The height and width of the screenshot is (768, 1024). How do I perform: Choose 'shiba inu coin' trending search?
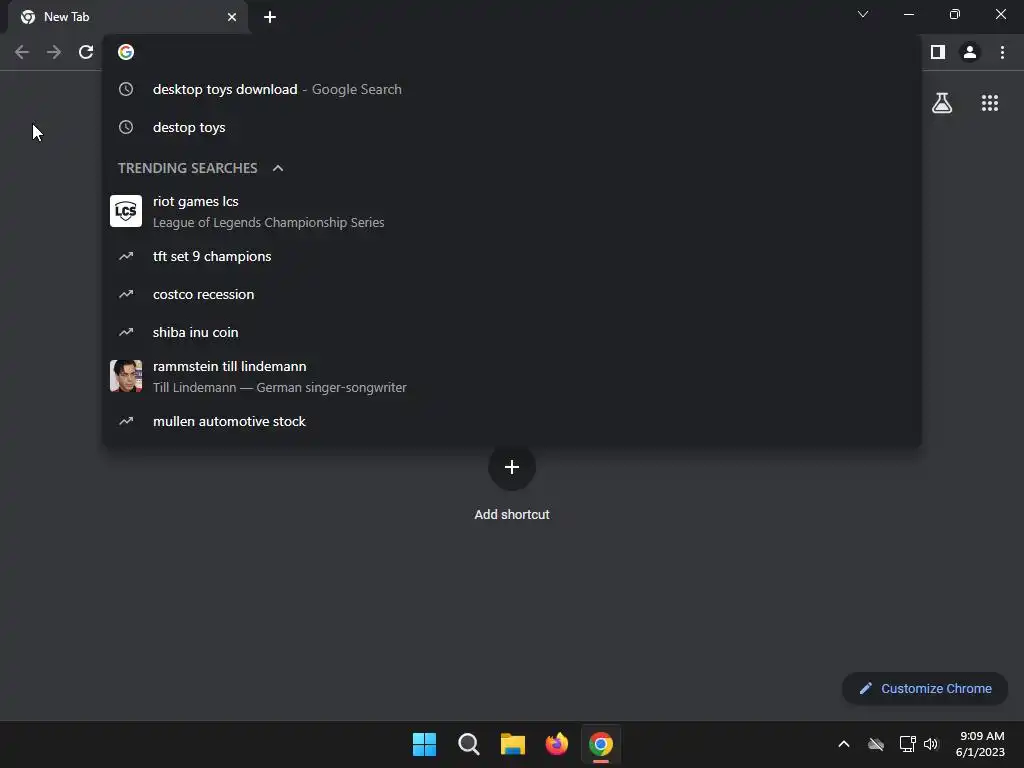[512, 332]
